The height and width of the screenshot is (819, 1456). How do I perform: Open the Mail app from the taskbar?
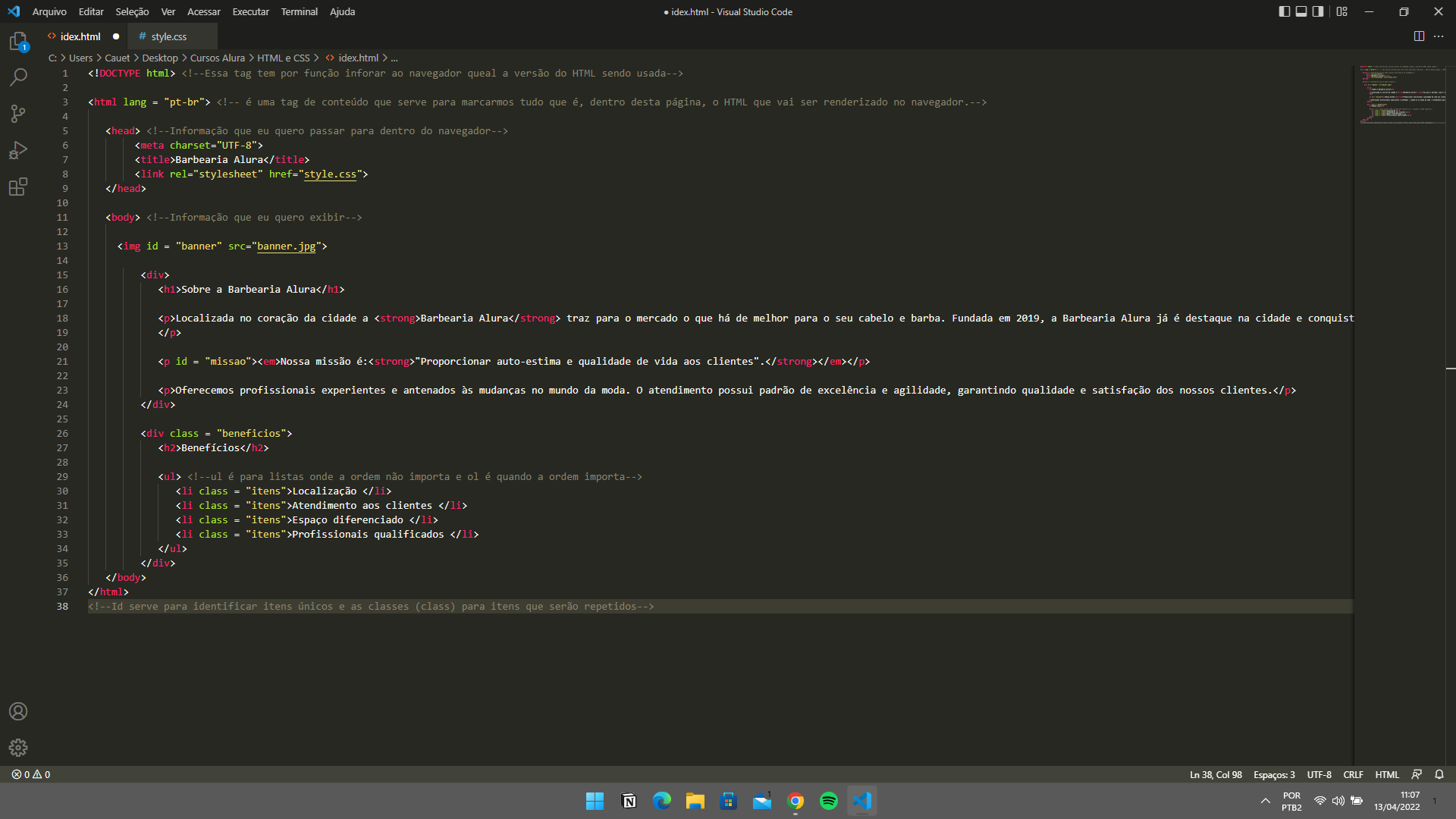(762, 801)
